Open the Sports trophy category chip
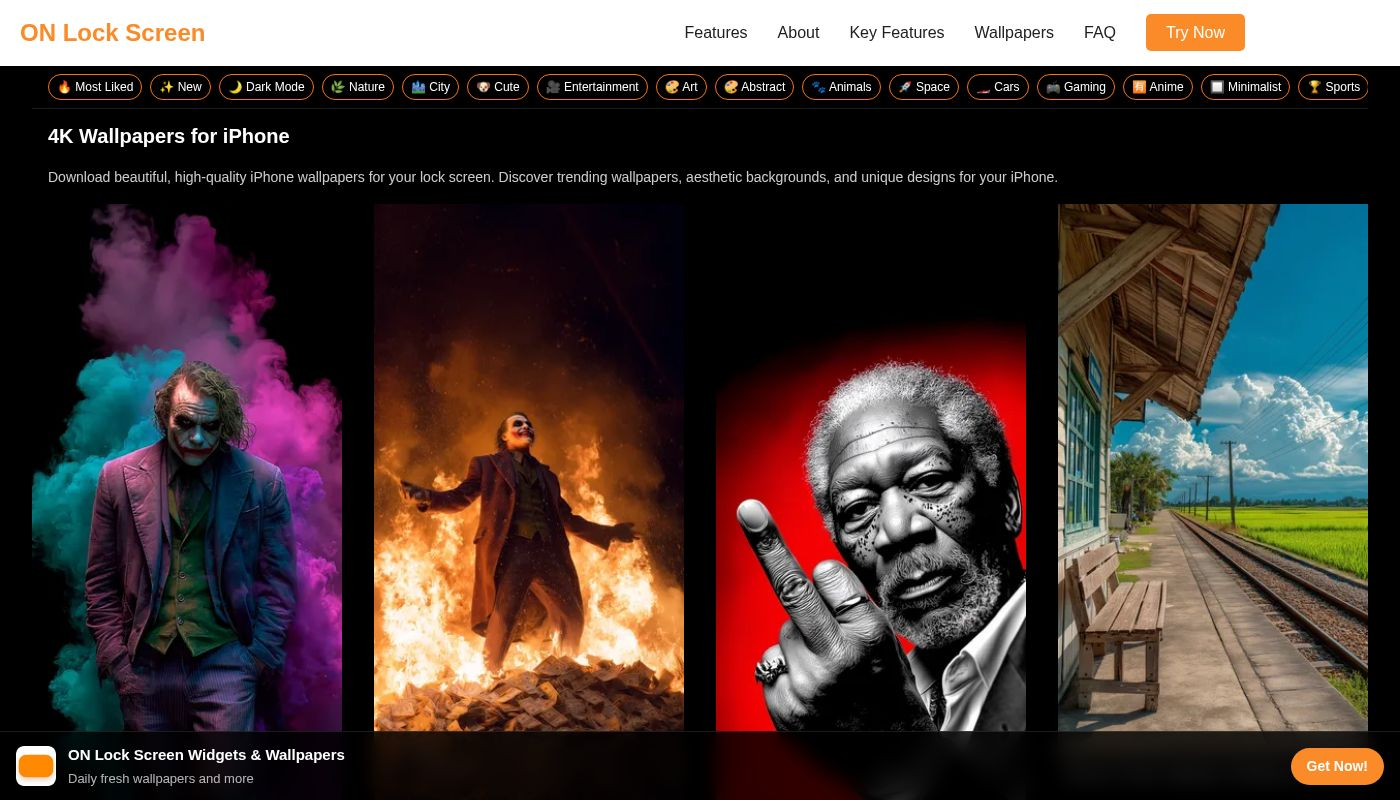 tap(1333, 87)
